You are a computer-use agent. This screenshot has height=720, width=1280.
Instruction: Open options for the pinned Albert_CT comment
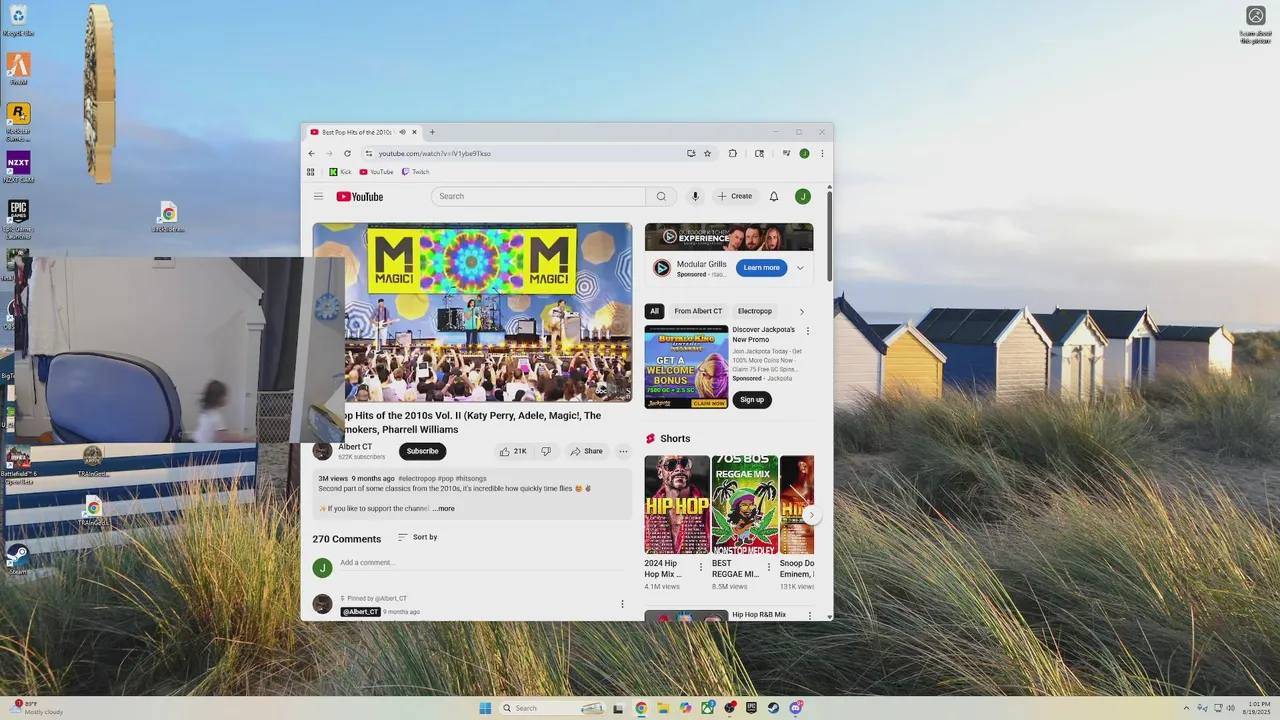(622, 604)
